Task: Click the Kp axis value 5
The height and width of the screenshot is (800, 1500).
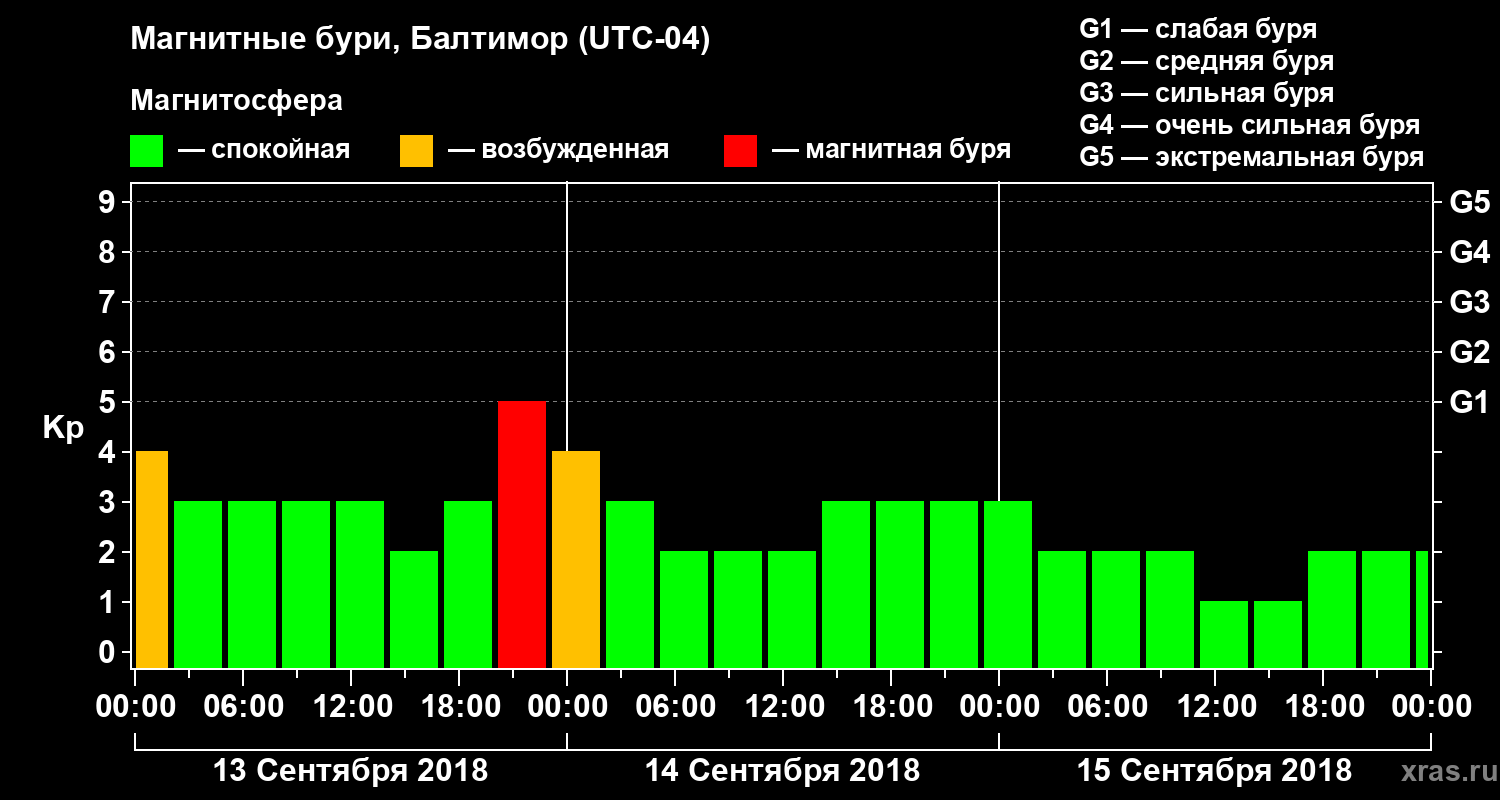Action: coord(109,402)
